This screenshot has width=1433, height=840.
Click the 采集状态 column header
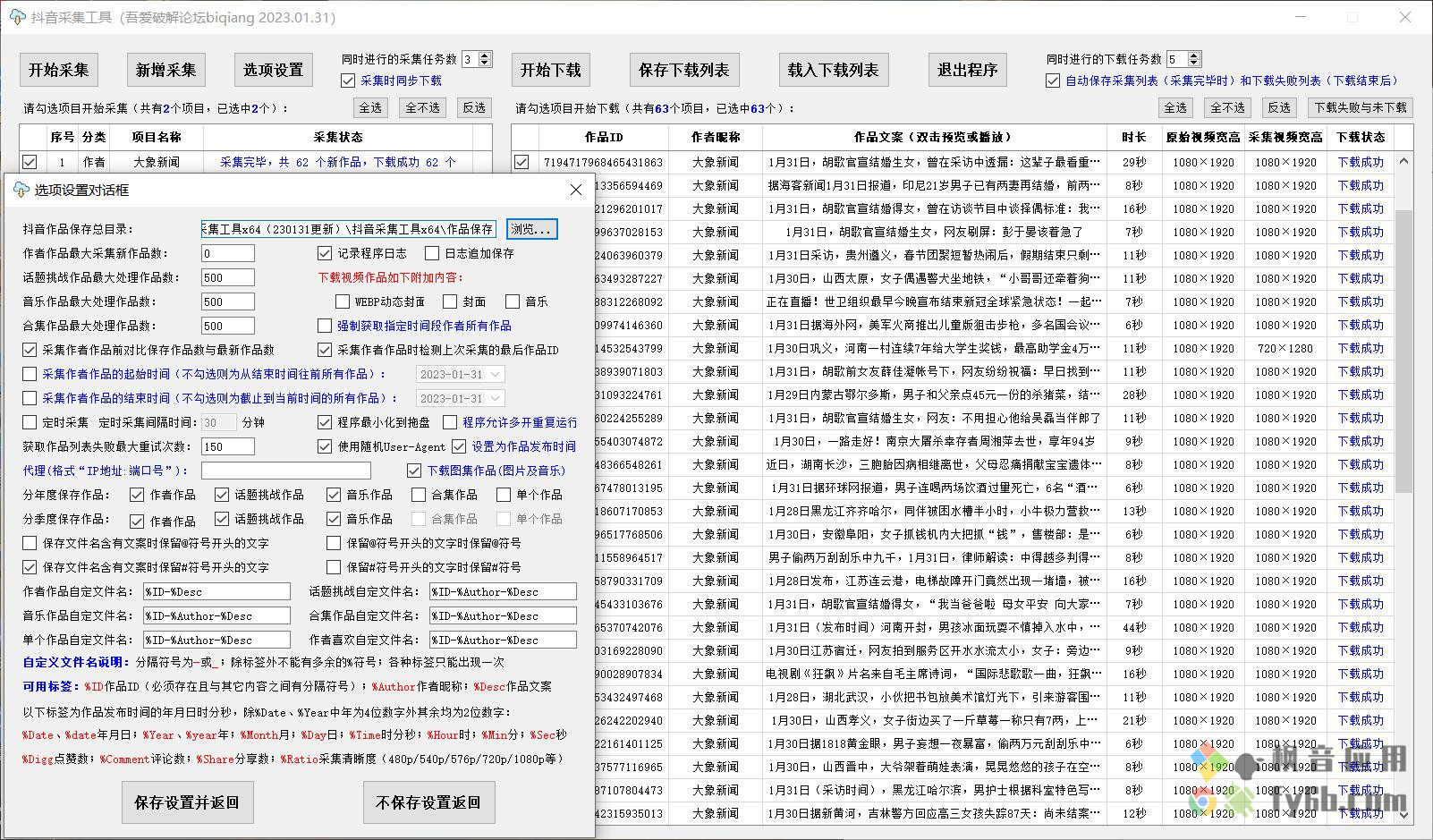(x=338, y=137)
